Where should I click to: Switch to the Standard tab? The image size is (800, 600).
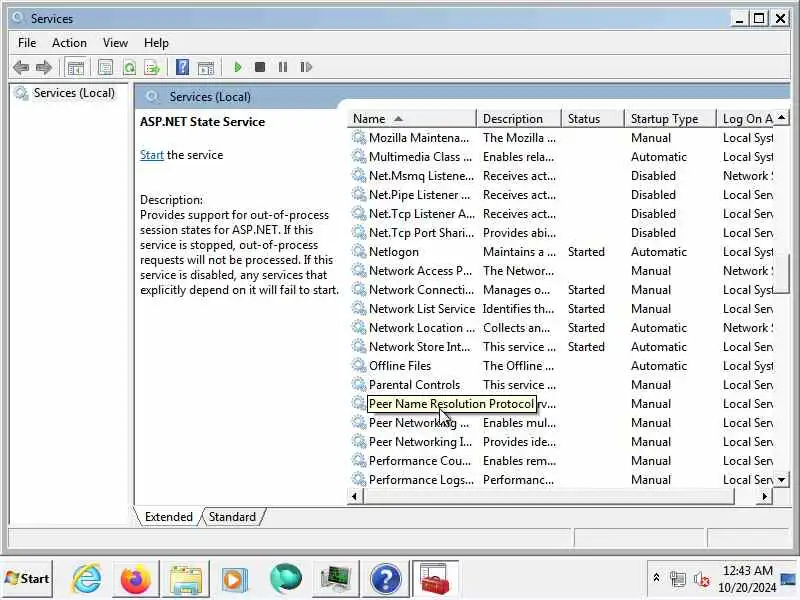pos(232,517)
